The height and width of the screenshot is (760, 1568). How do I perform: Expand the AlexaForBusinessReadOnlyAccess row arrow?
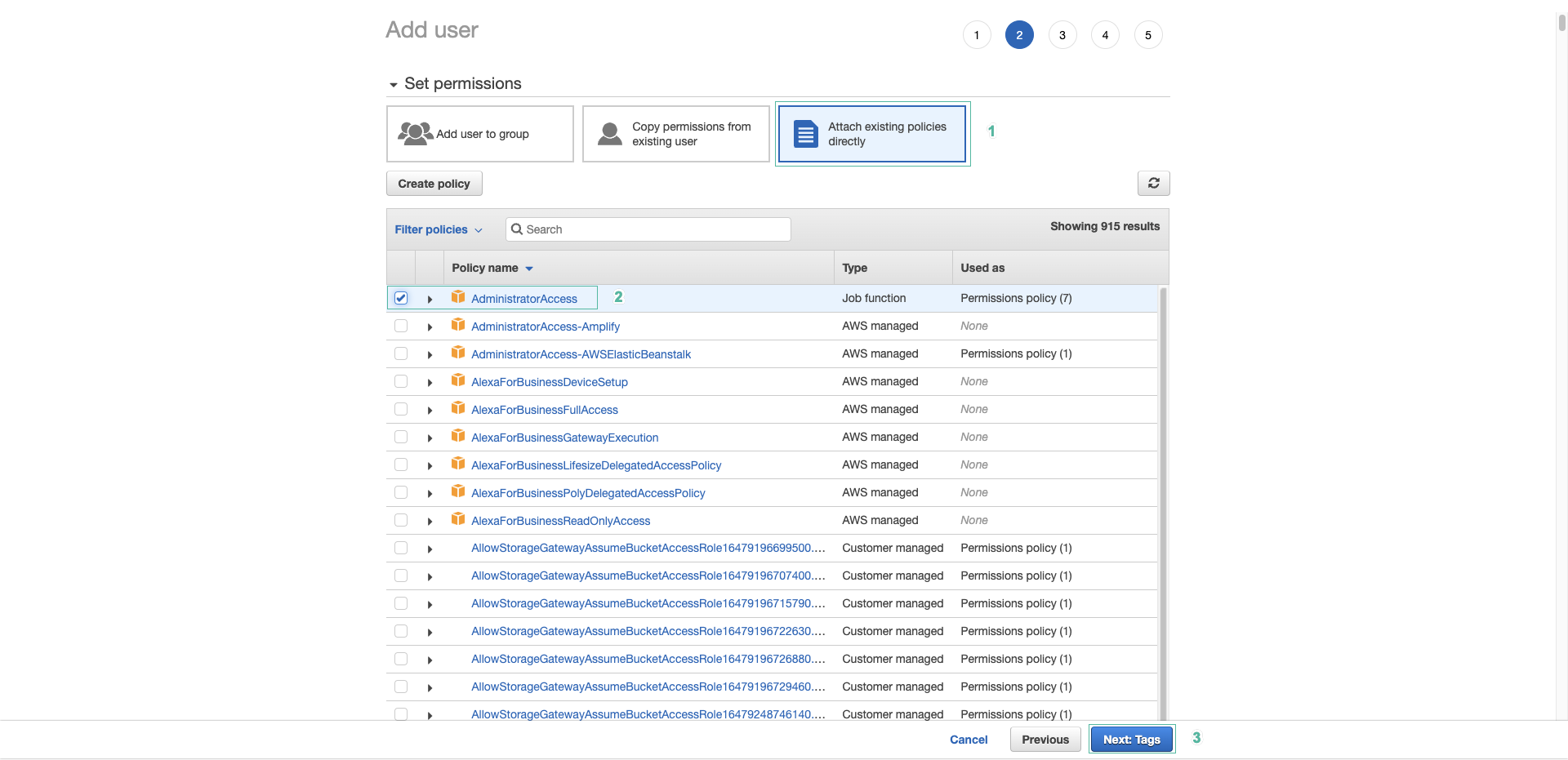pos(430,522)
